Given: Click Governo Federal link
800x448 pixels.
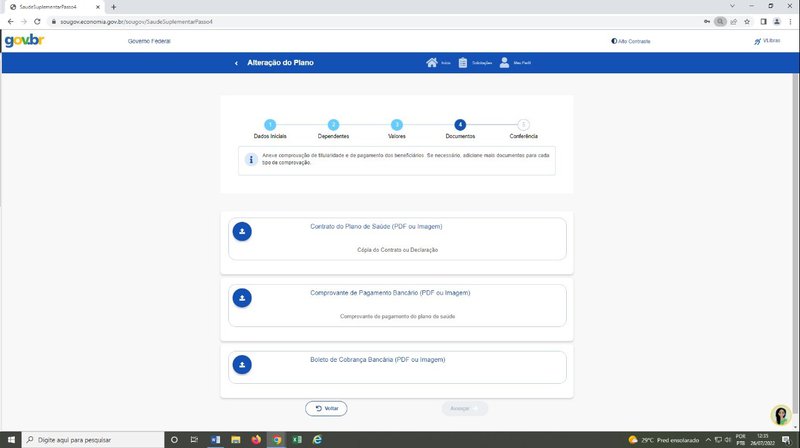Looking at the screenshot, I should point(149,41).
